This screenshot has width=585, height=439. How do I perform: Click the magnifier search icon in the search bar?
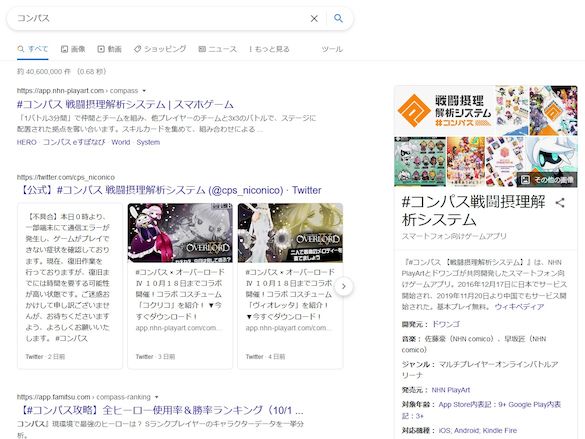point(338,18)
